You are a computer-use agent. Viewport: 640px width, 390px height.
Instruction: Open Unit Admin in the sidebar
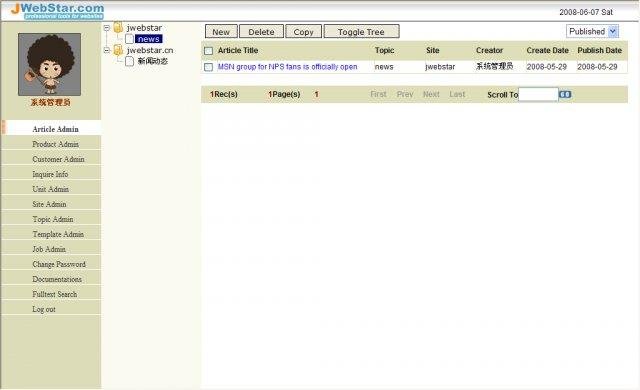tap(51, 189)
